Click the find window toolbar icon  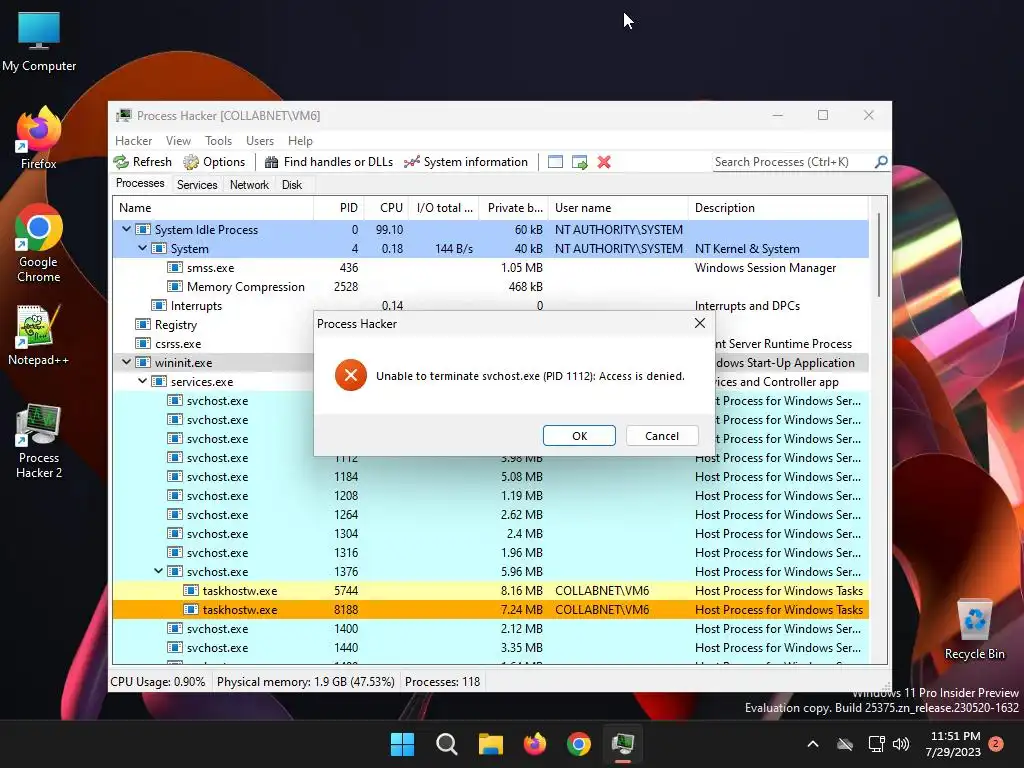[x=555, y=162]
